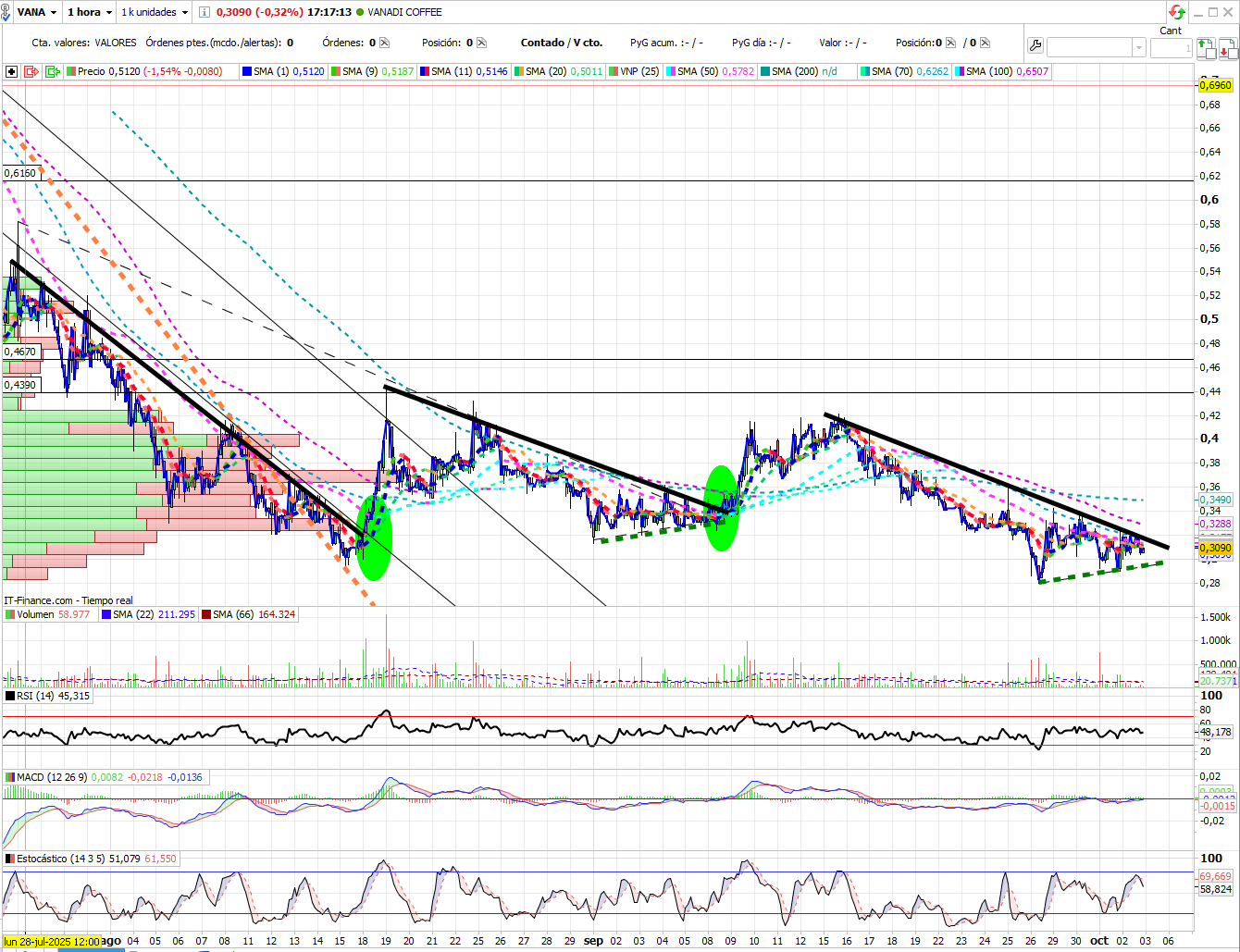Toggle the black plus expand indicators box
This screenshot has height=952, width=1240.
11,71
